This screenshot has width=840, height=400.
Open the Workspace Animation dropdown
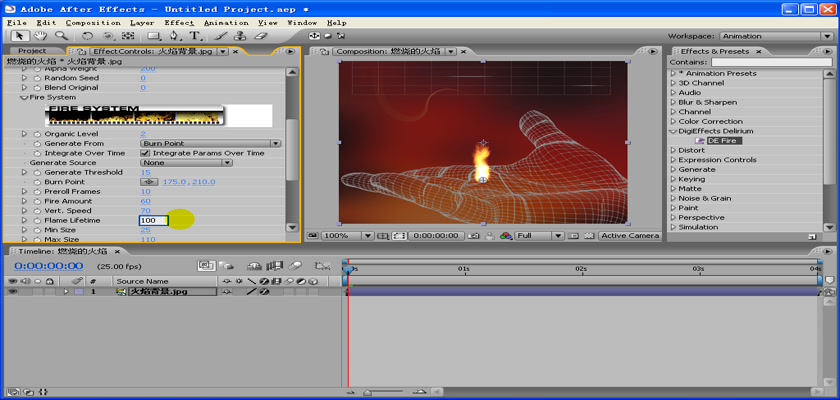pyautogui.click(x=776, y=36)
